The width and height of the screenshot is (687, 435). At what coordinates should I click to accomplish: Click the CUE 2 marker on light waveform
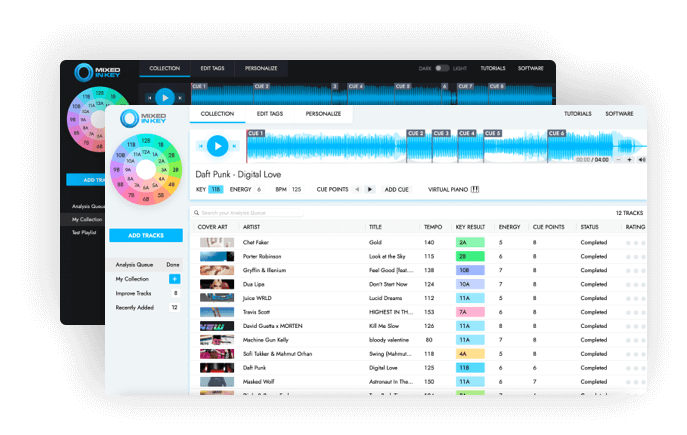click(415, 133)
